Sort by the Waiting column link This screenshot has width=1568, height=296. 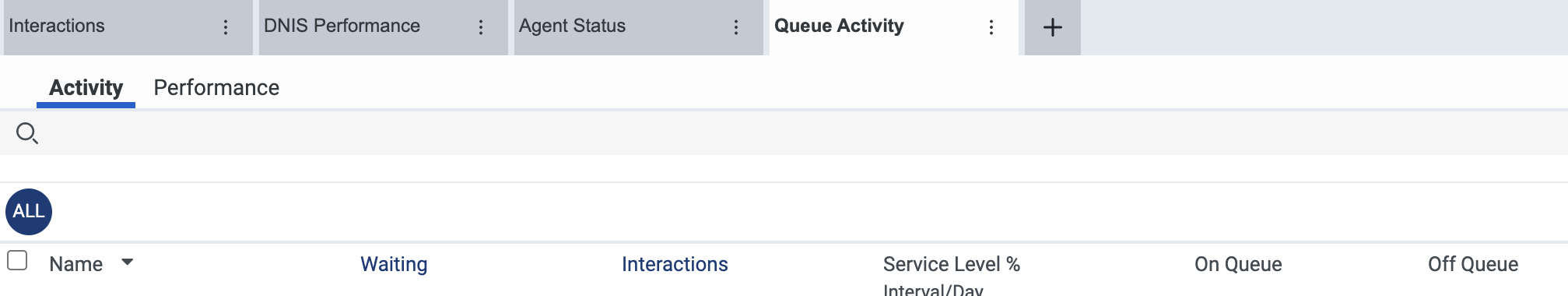point(394,264)
